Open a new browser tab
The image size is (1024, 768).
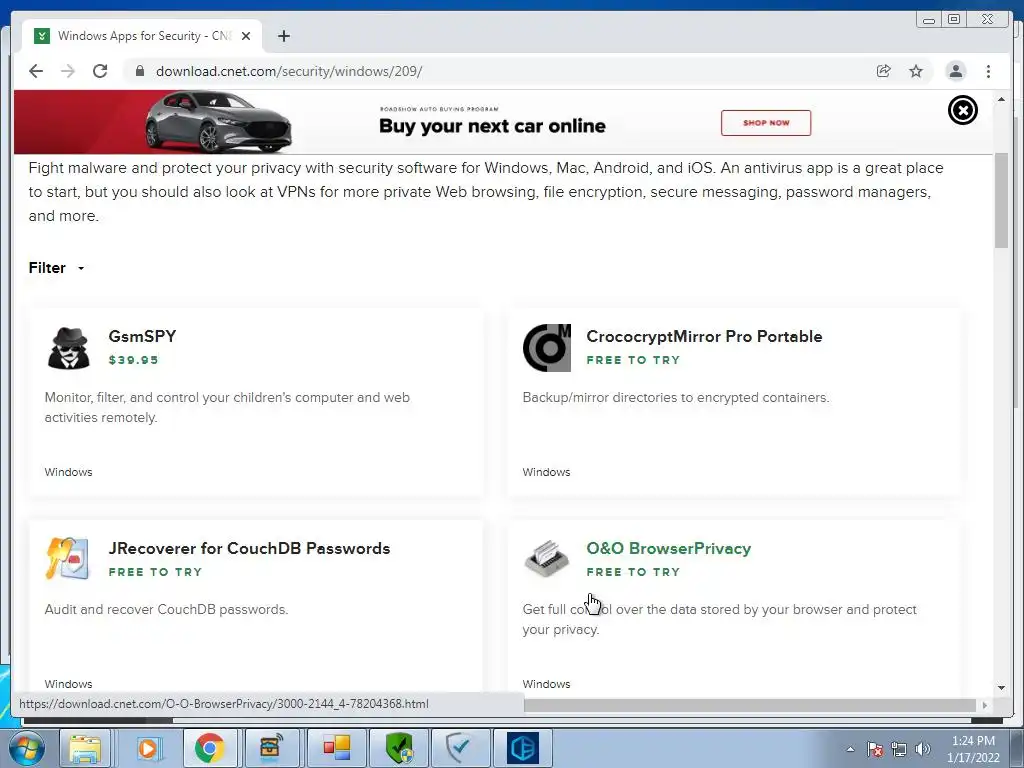click(x=283, y=36)
